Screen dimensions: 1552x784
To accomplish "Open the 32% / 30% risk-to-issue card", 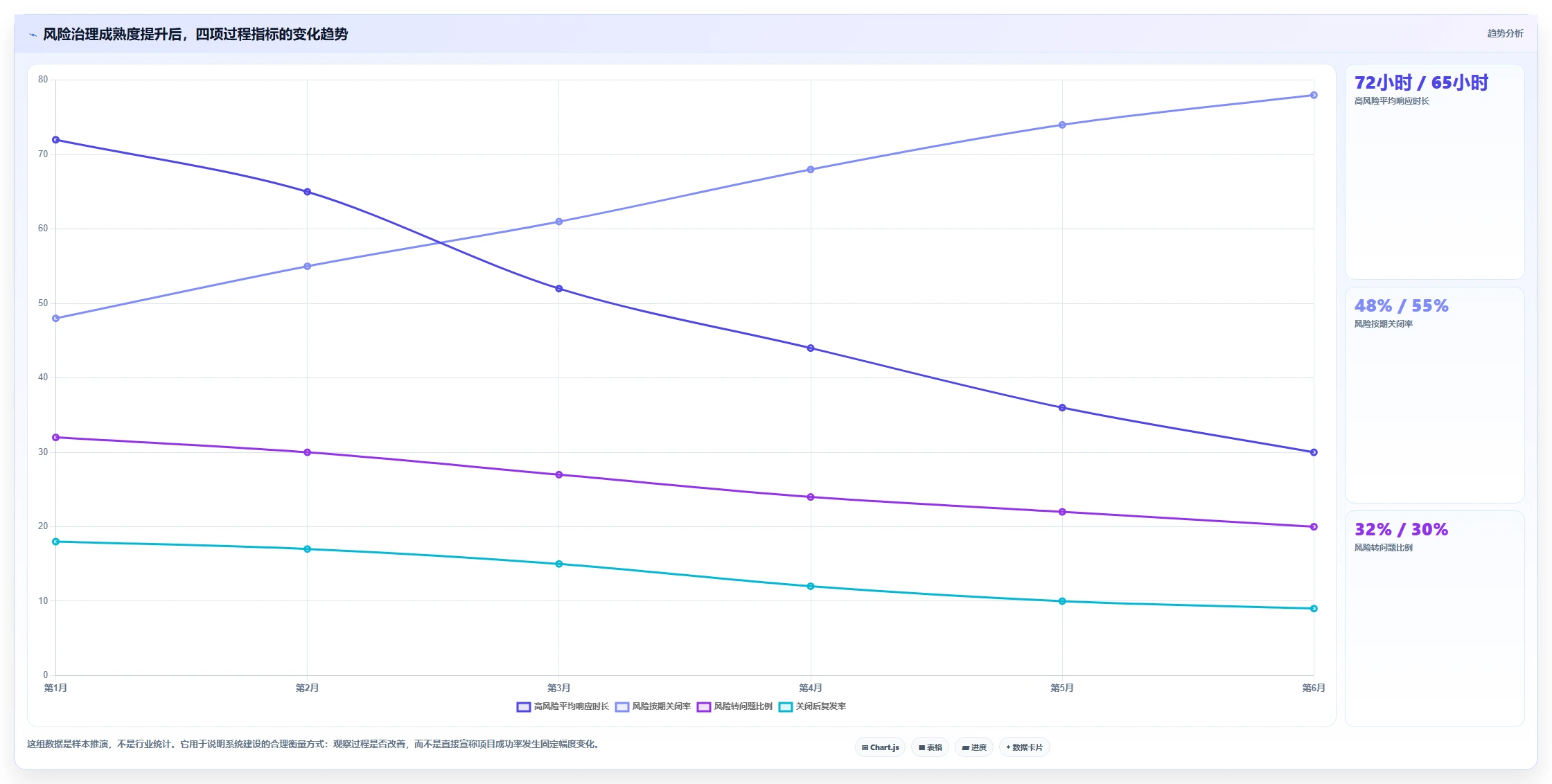I will (x=1434, y=618).
